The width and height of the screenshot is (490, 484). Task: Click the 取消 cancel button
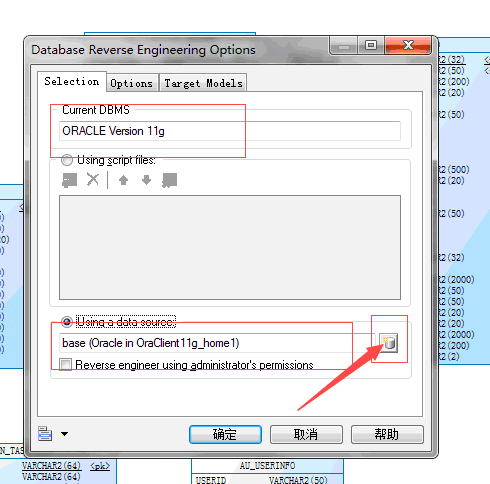tap(306, 434)
